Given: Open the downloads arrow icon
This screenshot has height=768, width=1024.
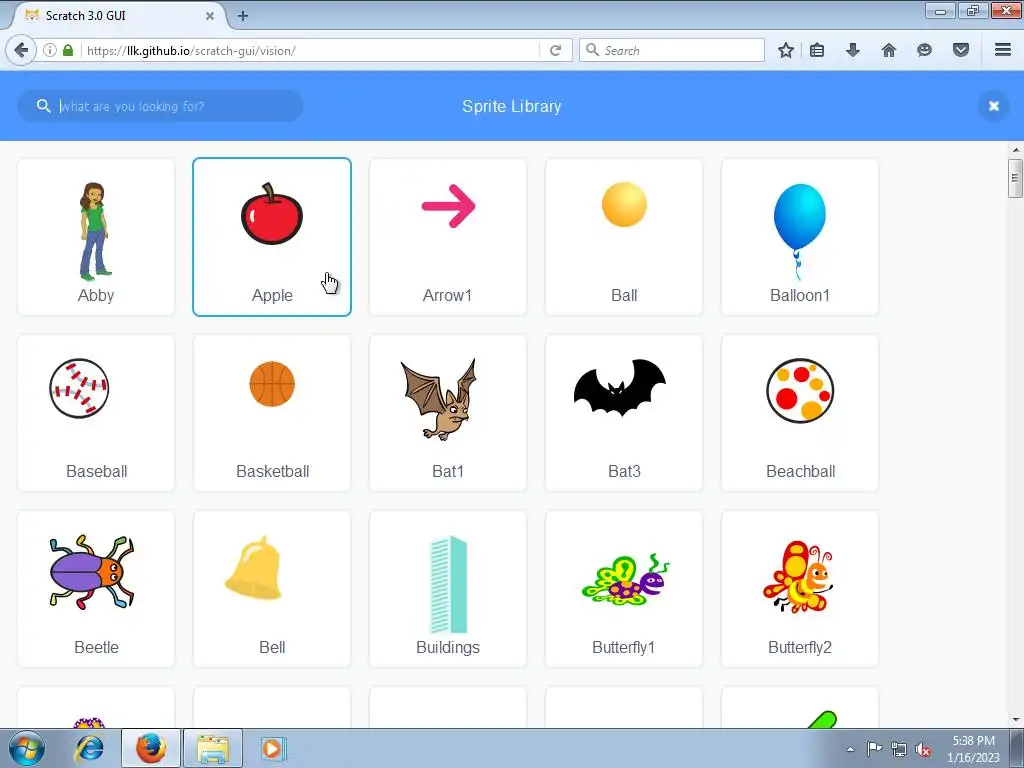Looking at the screenshot, I should pyautogui.click(x=853, y=50).
